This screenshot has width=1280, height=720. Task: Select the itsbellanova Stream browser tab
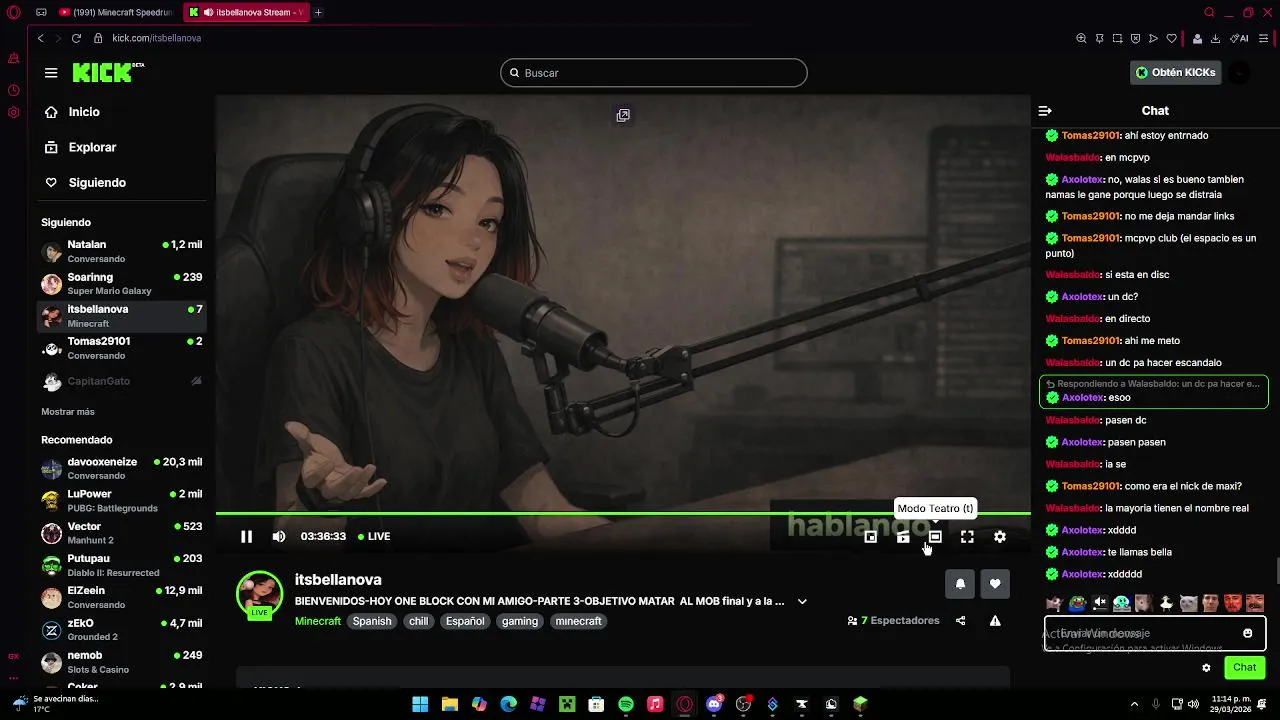pyautogui.click(x=246, y=13)
